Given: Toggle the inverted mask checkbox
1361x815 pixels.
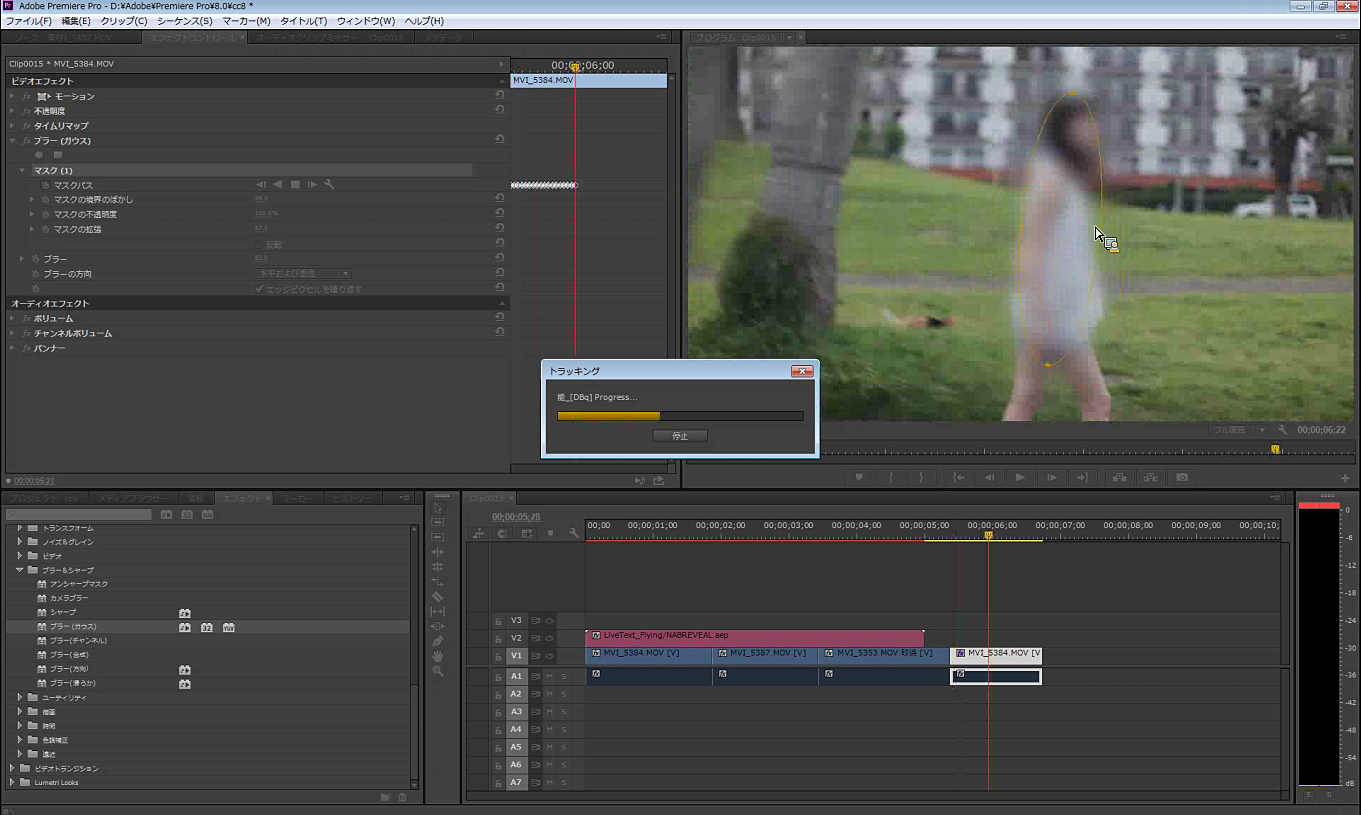Looking at the screenshot, I should click(x=258, y=244).
